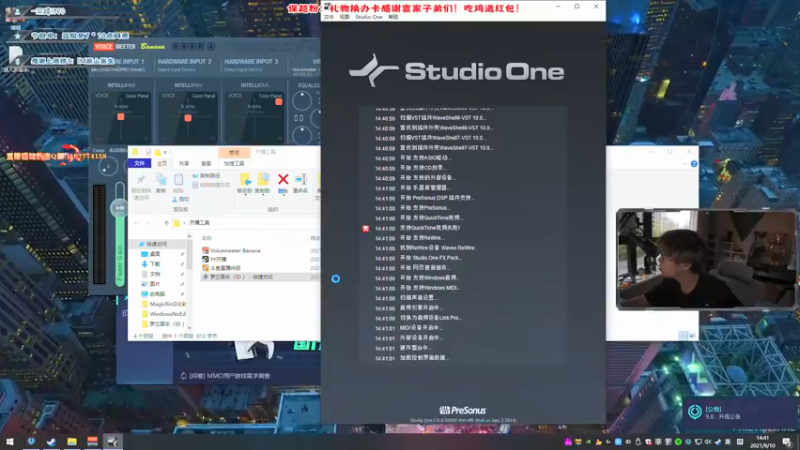The height and width of the screenshot is (450, 800).
Task: Select the WindowsNoEd folder in navigation pane
Action: (x=163, y=314)
